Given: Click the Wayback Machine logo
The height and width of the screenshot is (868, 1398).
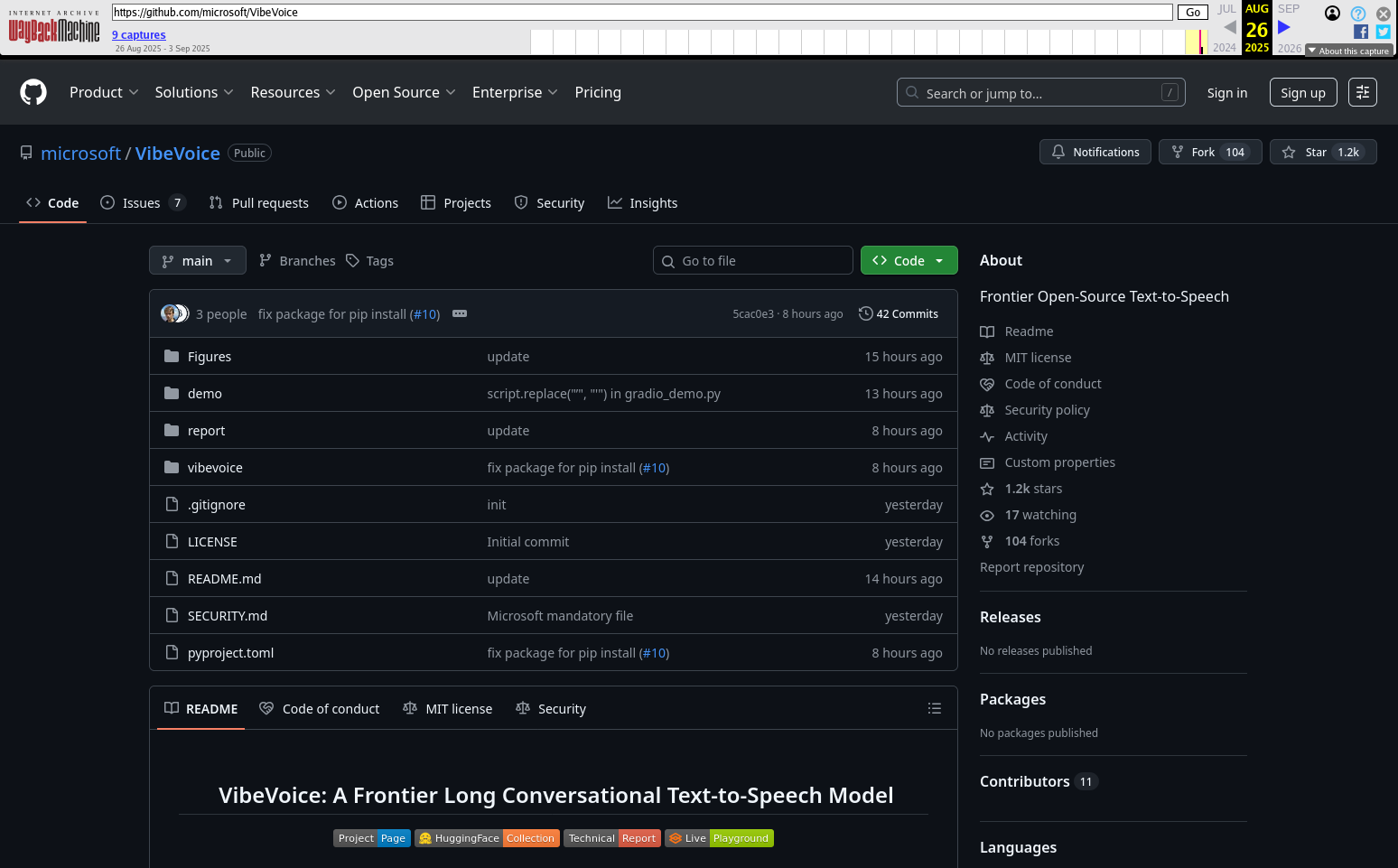Looking at the screenshot, I should coord(54,28).
